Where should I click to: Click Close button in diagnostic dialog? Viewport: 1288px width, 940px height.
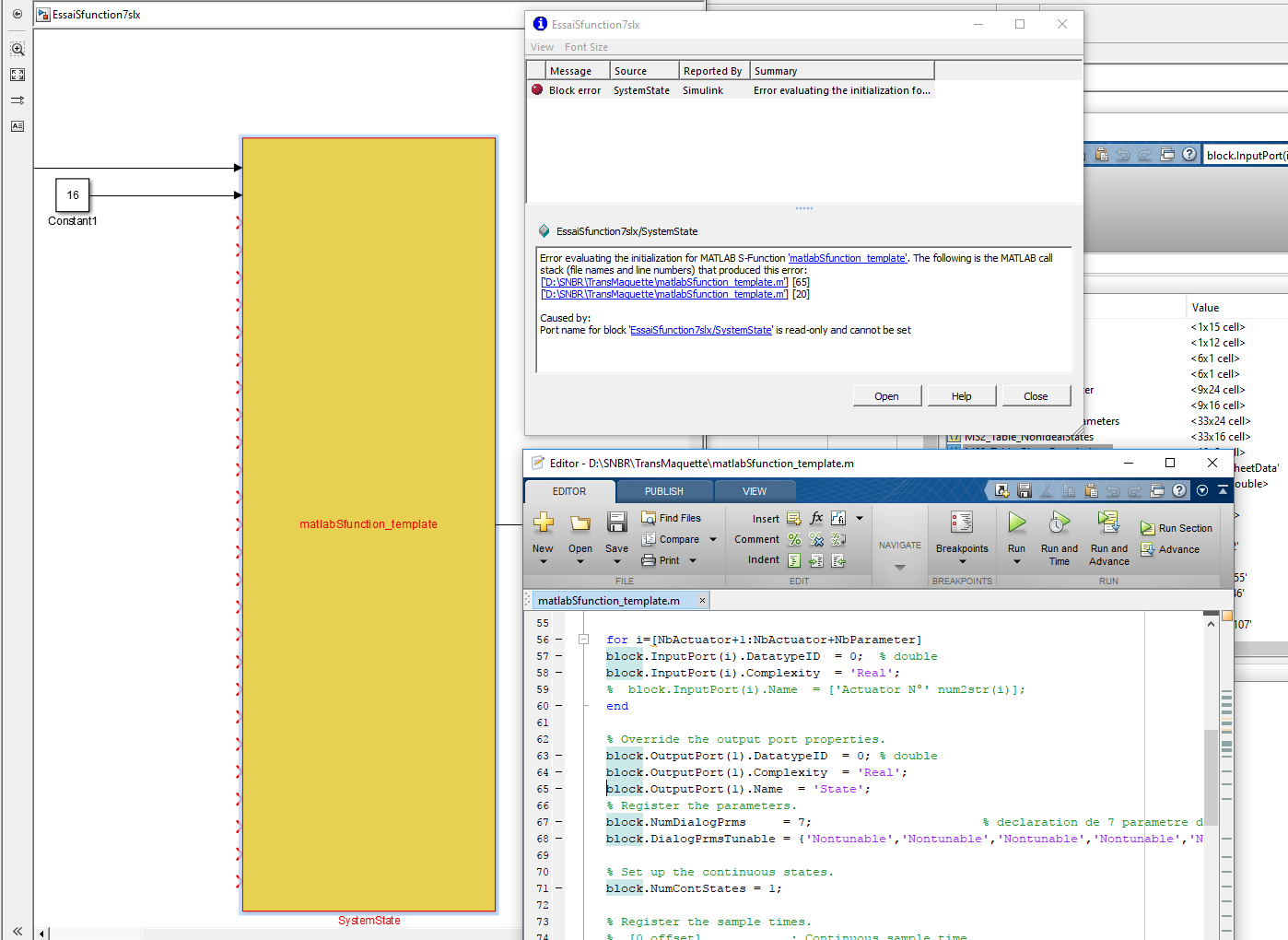click(1036, 396)
